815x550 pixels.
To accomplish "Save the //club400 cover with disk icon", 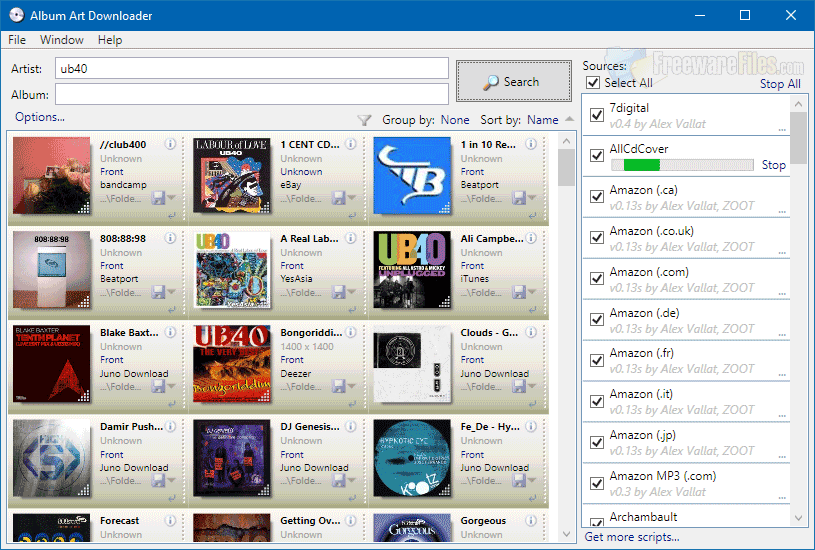I will (x=158, y=198).
